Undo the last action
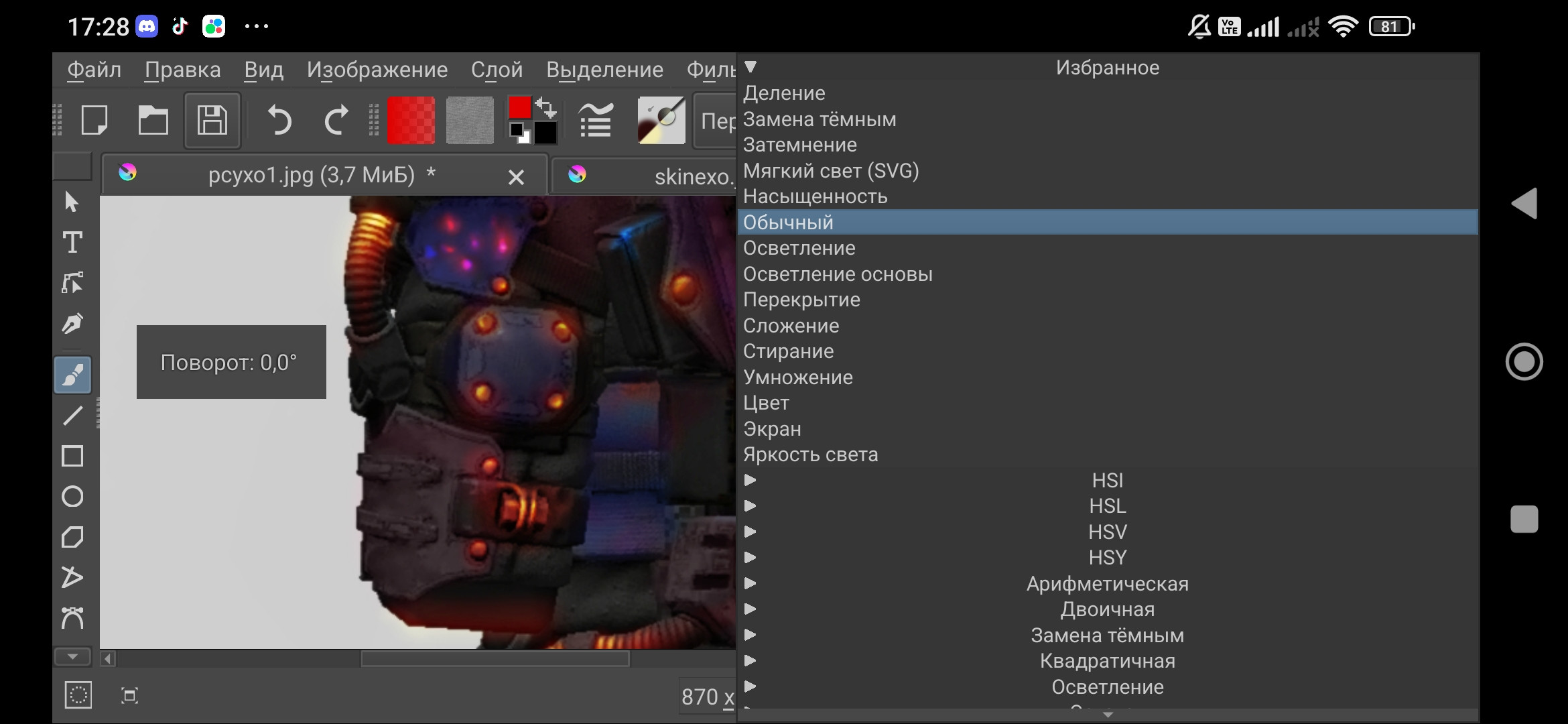 (279, 121)
